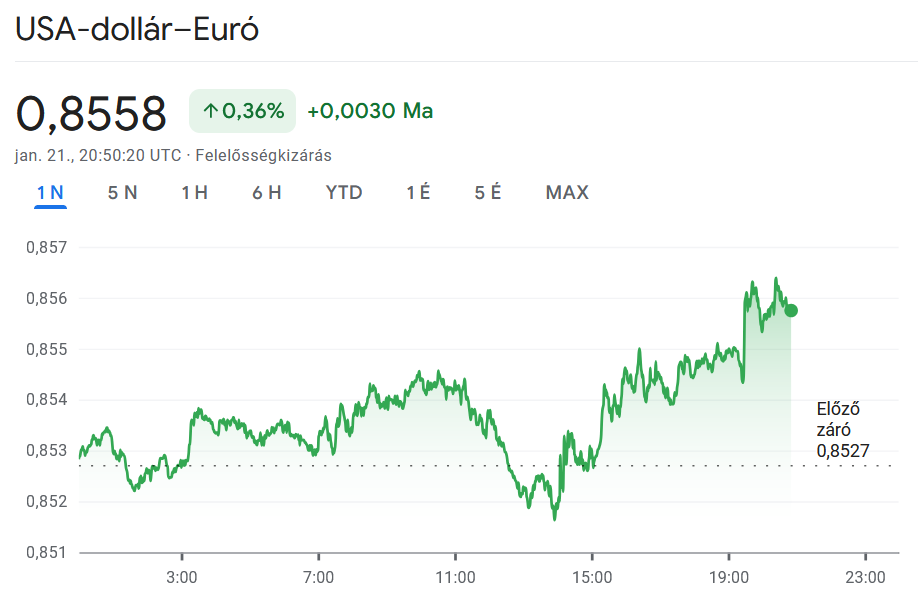
Task: Choose the YTD range tab
Action: tap(344, 193)
